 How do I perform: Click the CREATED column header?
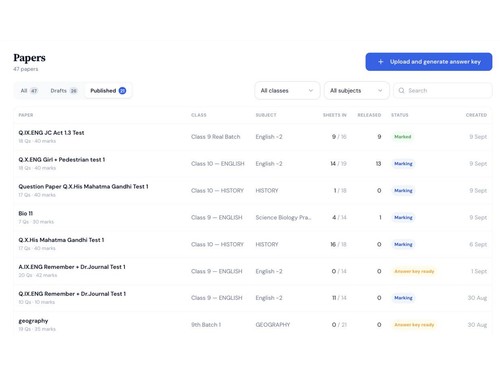[x=476, y=115]
